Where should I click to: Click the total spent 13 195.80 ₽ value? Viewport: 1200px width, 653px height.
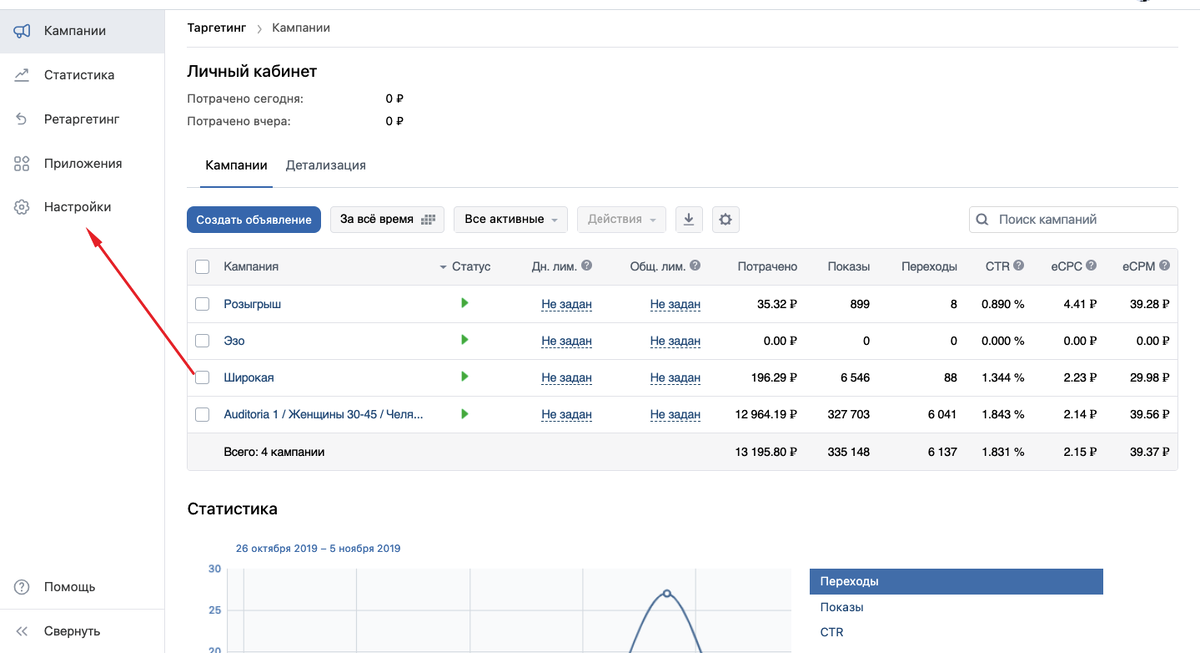tap(766, 452)
